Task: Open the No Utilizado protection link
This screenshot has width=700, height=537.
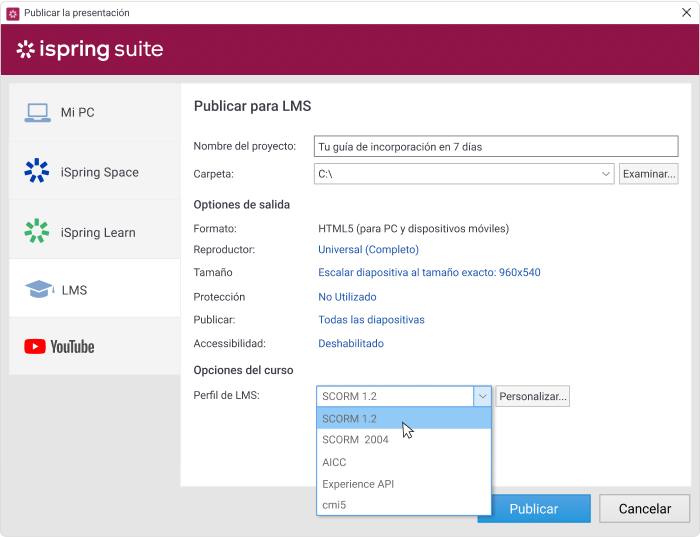Action: 347,297
